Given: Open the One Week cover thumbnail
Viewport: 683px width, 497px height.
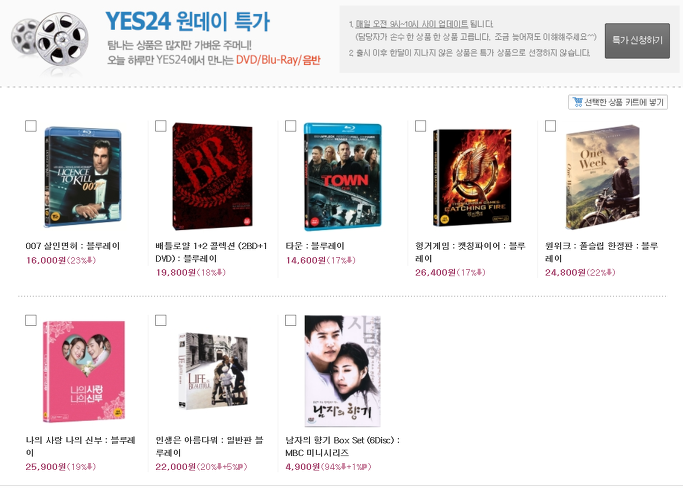Looking at the screenshot, I should [602, 177].
